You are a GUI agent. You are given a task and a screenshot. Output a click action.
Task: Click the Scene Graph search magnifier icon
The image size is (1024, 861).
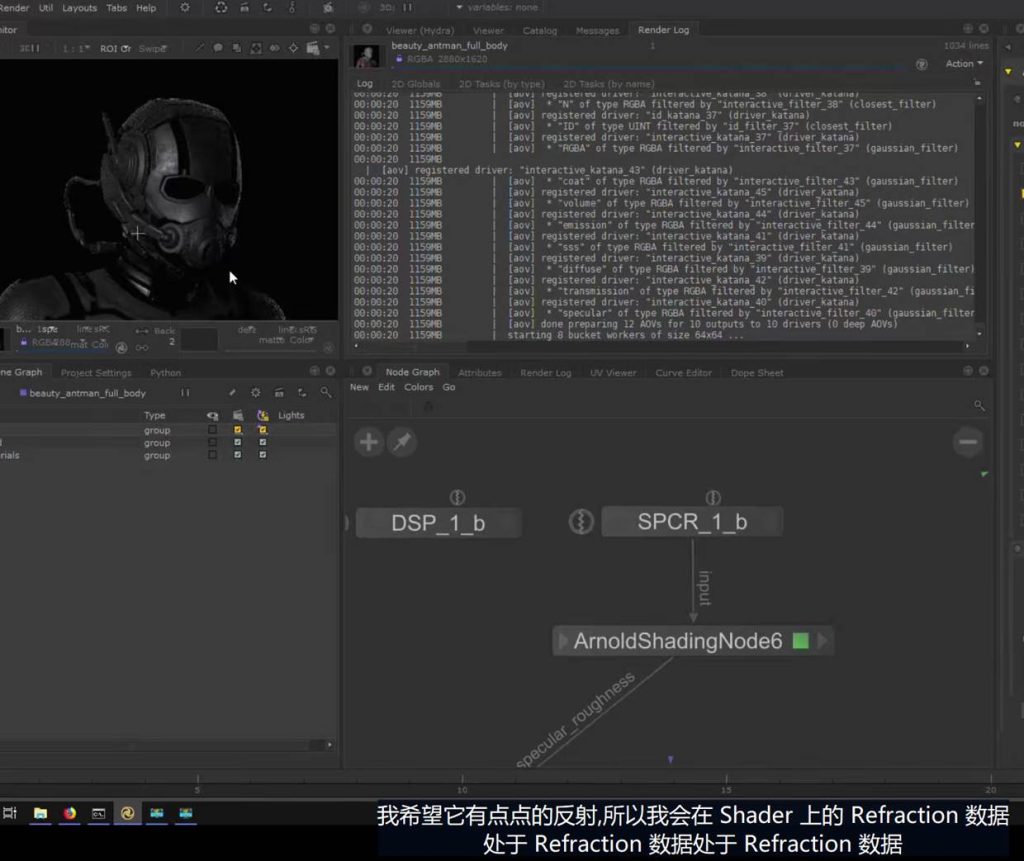[325, 393]
